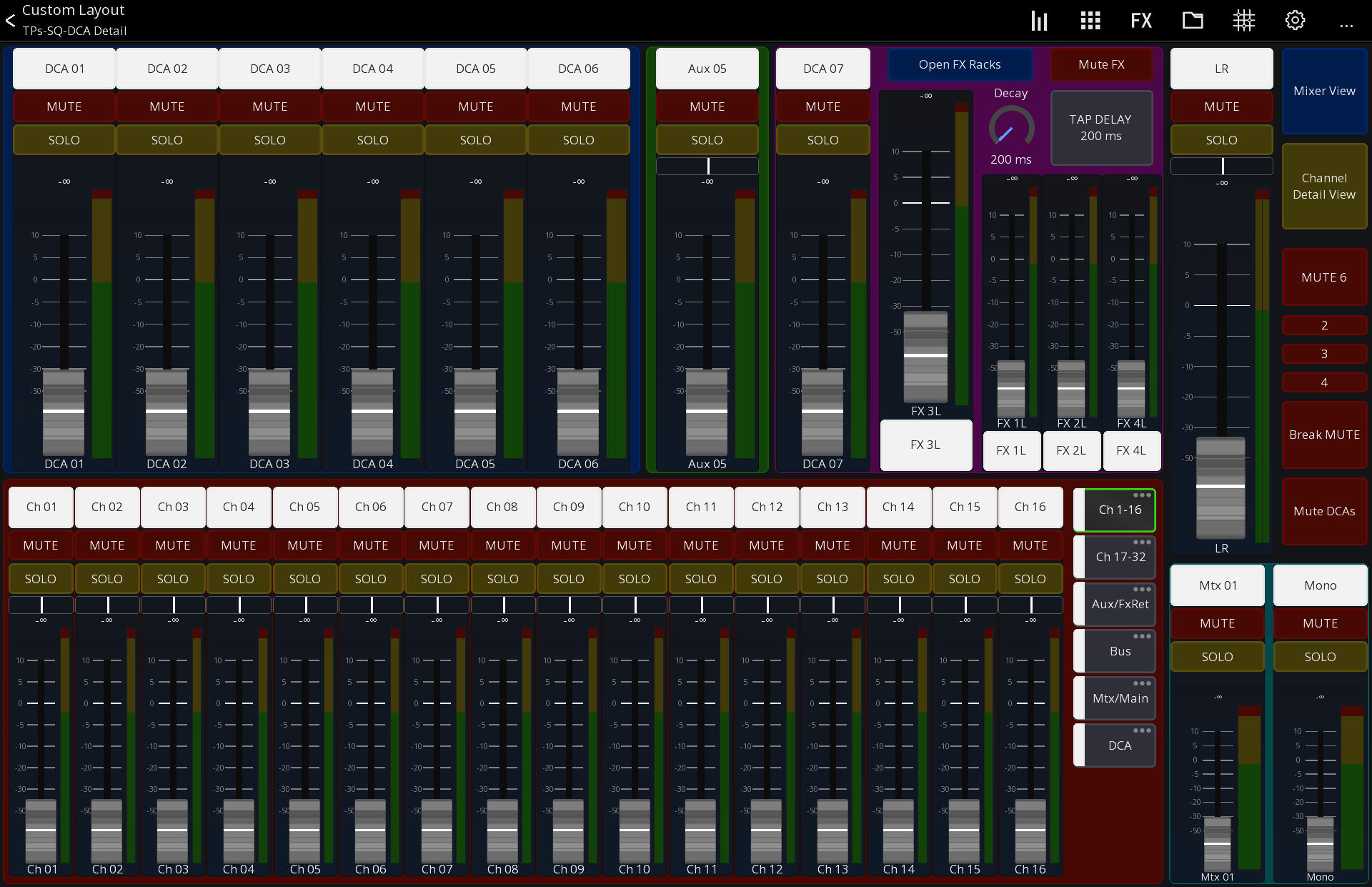Click the Ch 12 channel name button

pos(767,507)
